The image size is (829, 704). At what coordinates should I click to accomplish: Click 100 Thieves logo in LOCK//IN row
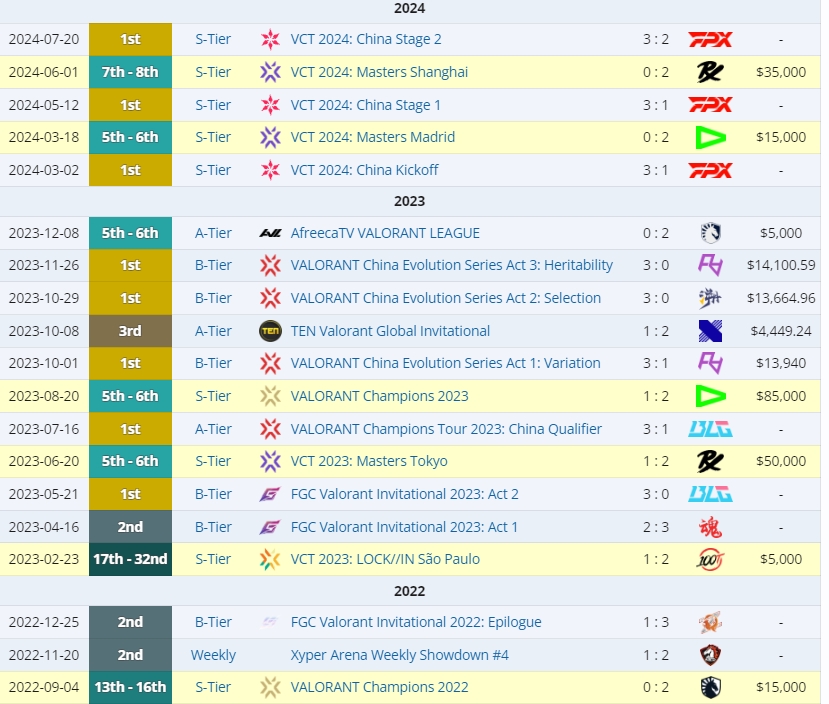coord(710,559)
